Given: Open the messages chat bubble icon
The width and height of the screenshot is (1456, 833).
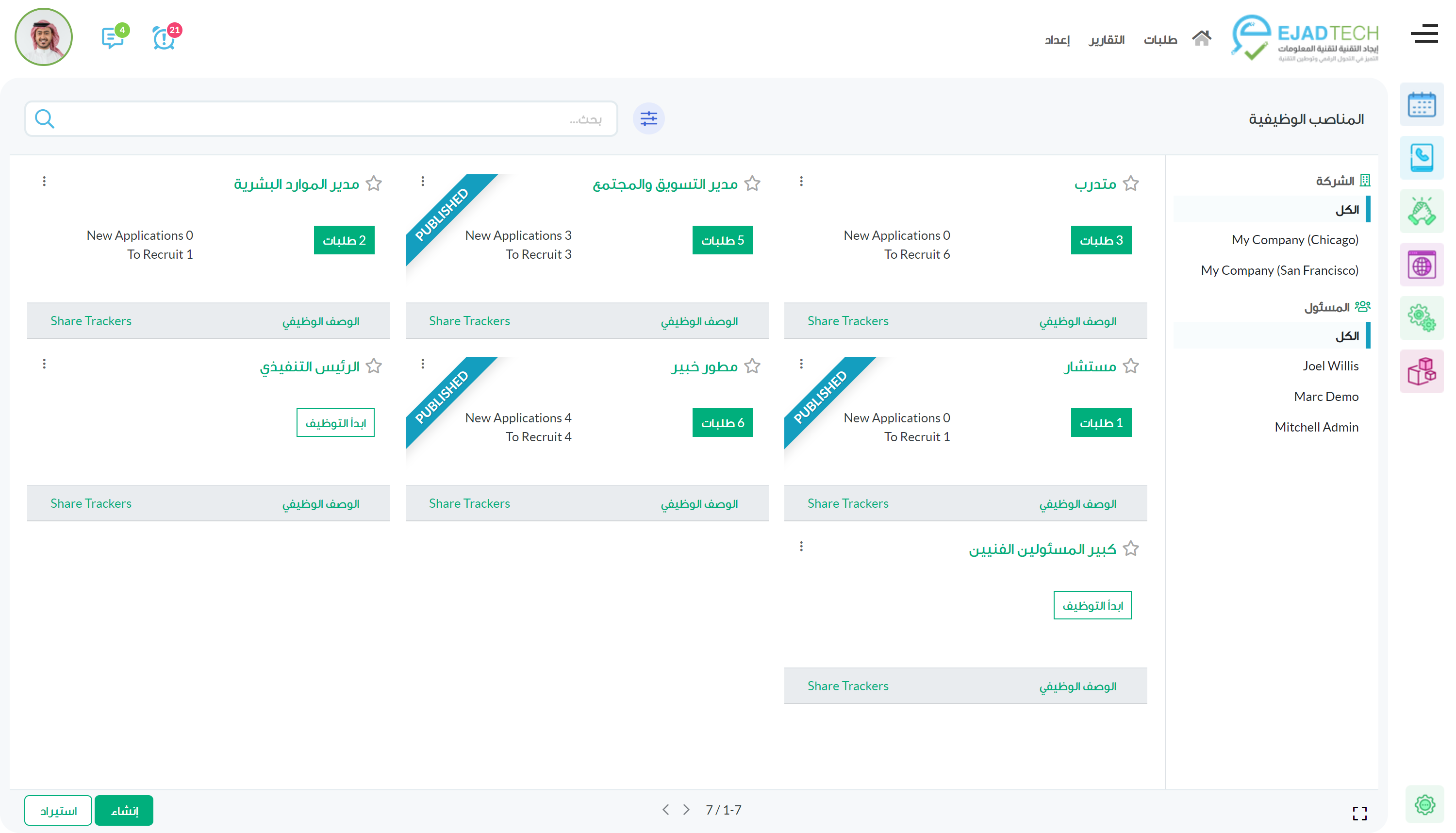Looking at the screenshot, I should coord(113,39).
